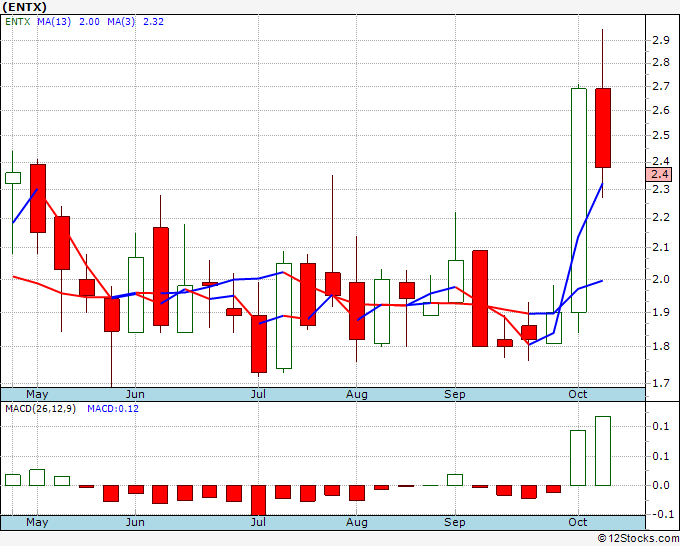Click Jul on the price chart time axis

258,394
